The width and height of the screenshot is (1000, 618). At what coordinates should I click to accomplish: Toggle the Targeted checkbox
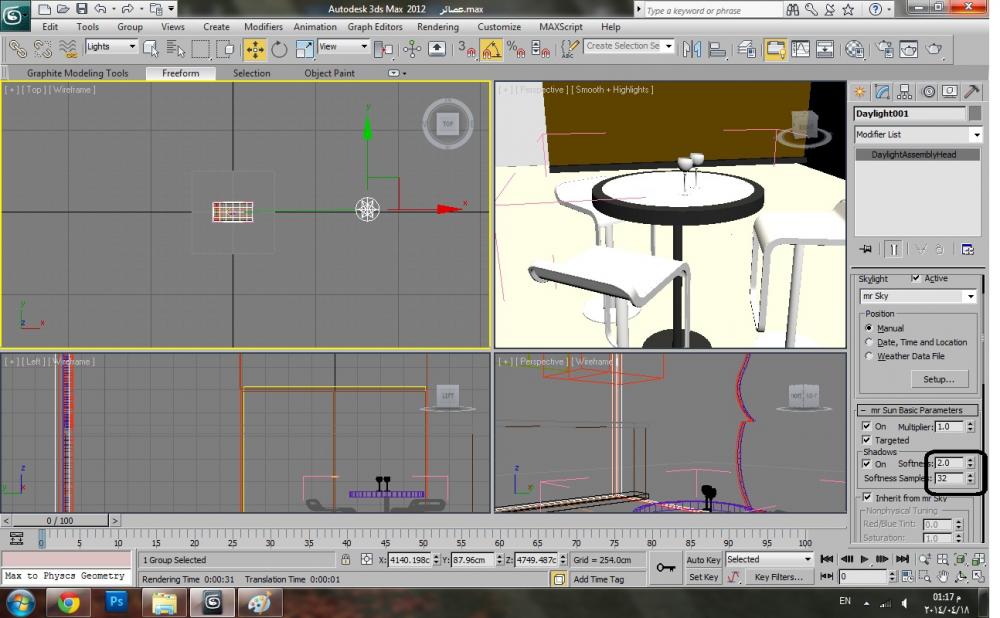(867, 440)
